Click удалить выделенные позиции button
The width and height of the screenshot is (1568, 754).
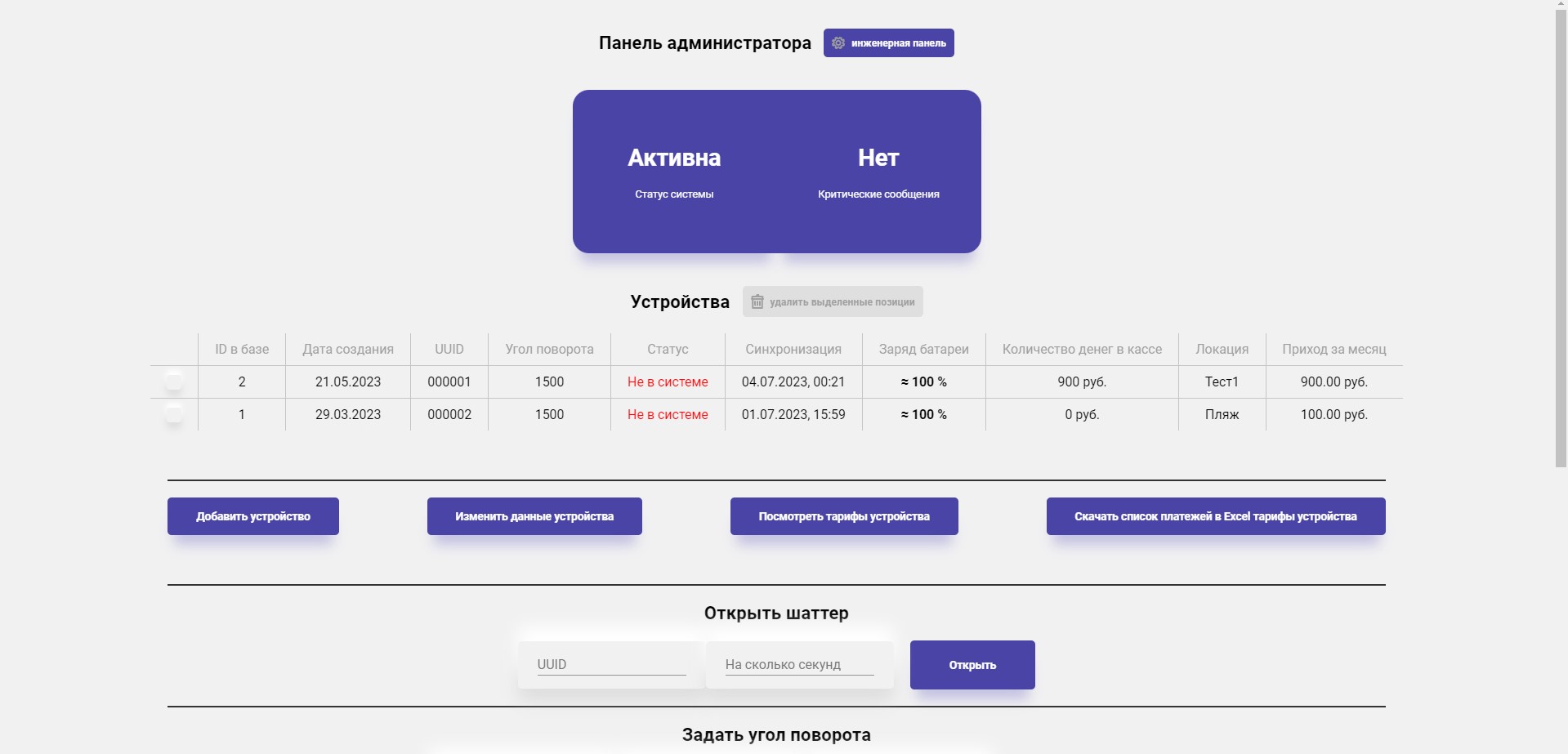(x=833, y=301)
